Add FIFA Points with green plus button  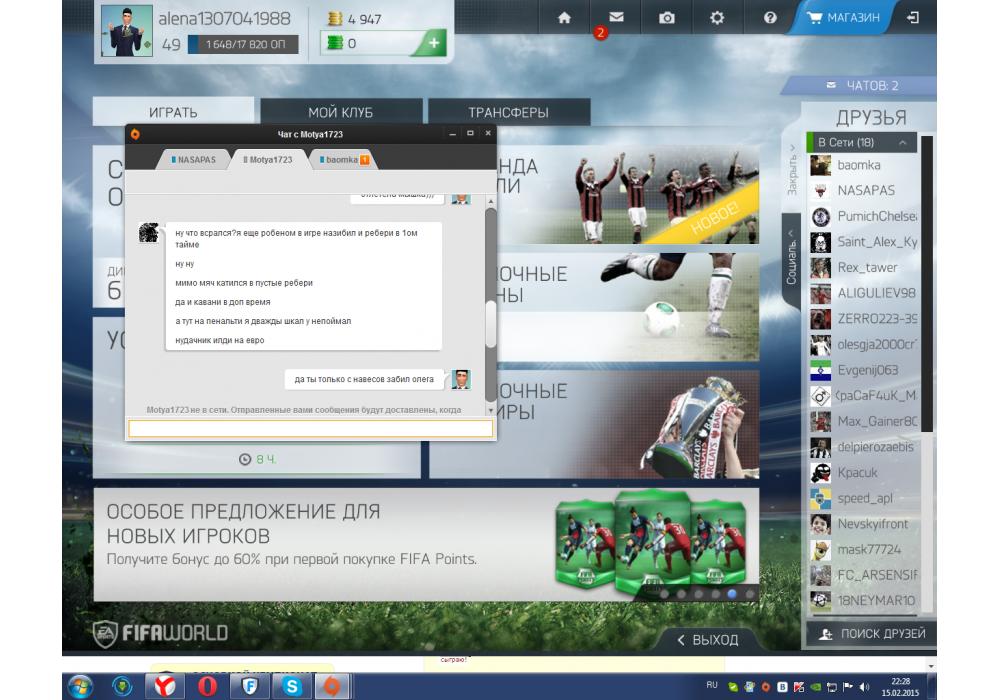(433, 44)
